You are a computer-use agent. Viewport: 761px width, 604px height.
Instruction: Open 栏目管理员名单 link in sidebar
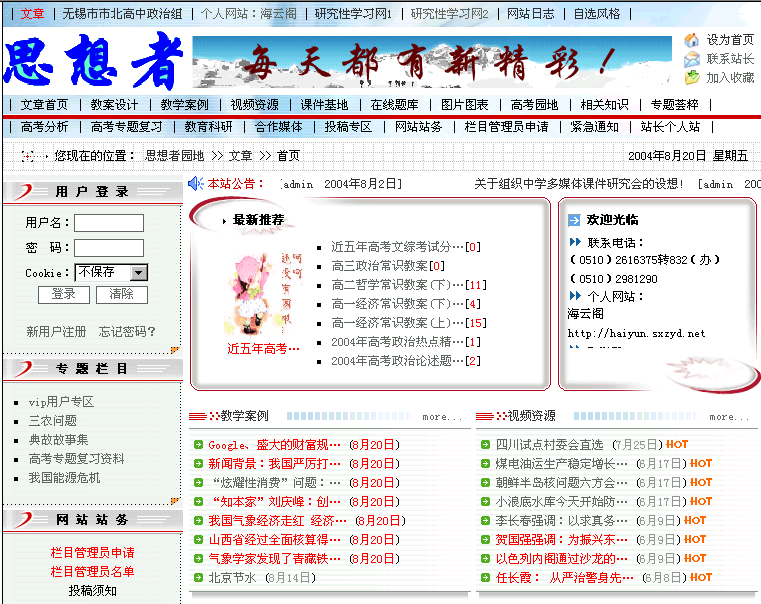coord(93,572)
